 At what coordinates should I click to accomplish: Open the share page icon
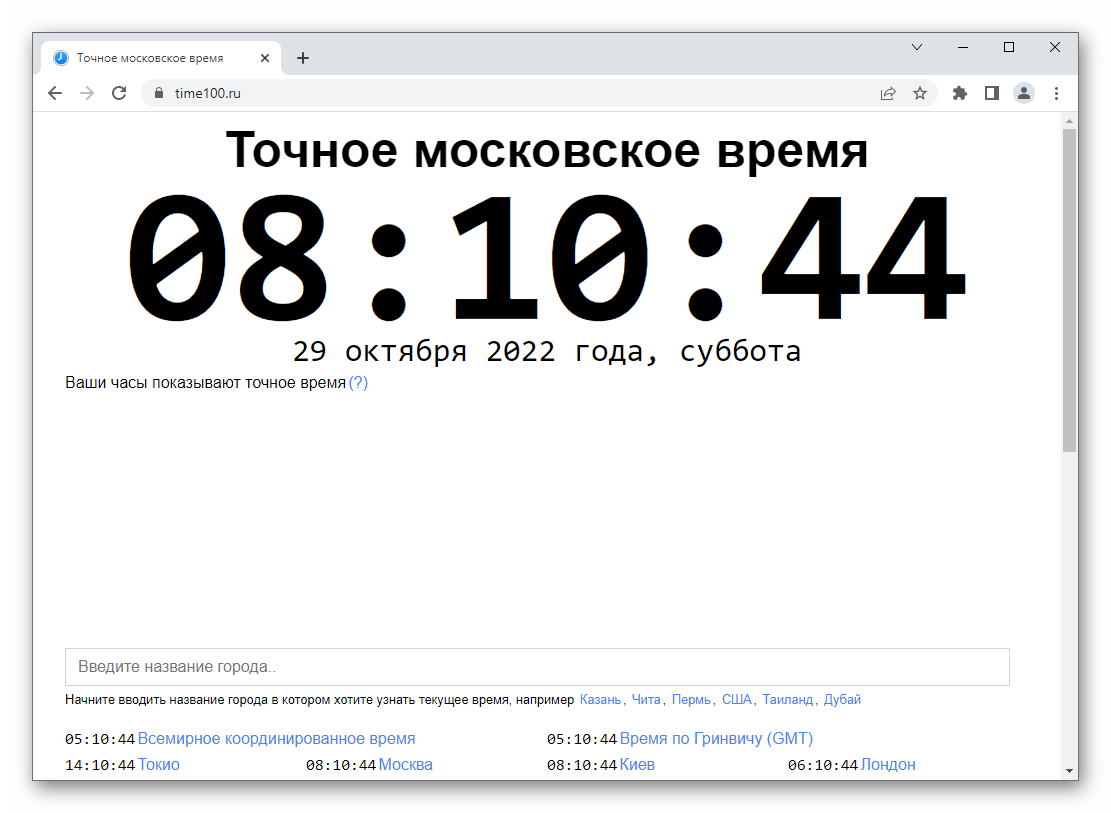pyautogui.click(x=888, y=93)
